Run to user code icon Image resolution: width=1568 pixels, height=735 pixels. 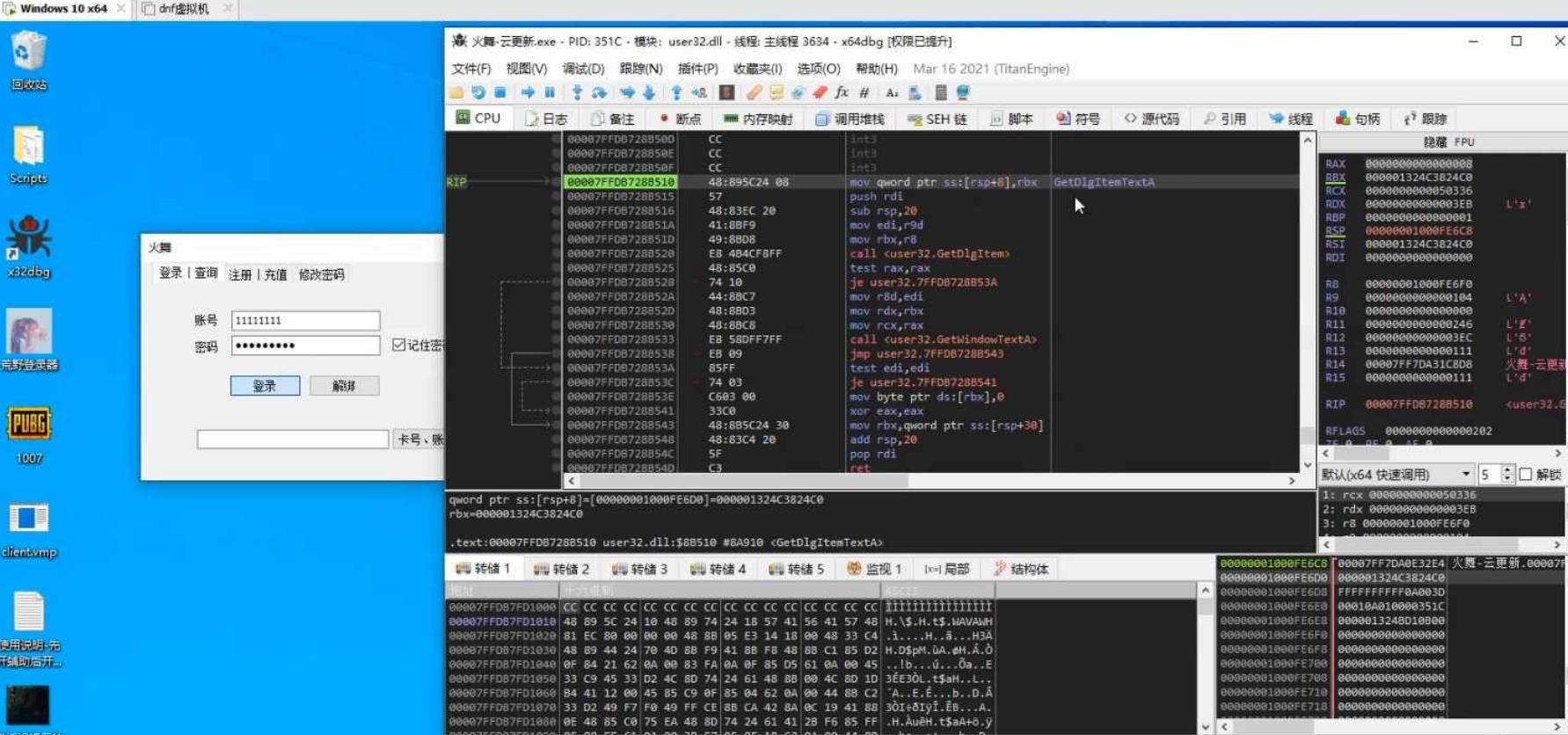click(x=699, y=92)
